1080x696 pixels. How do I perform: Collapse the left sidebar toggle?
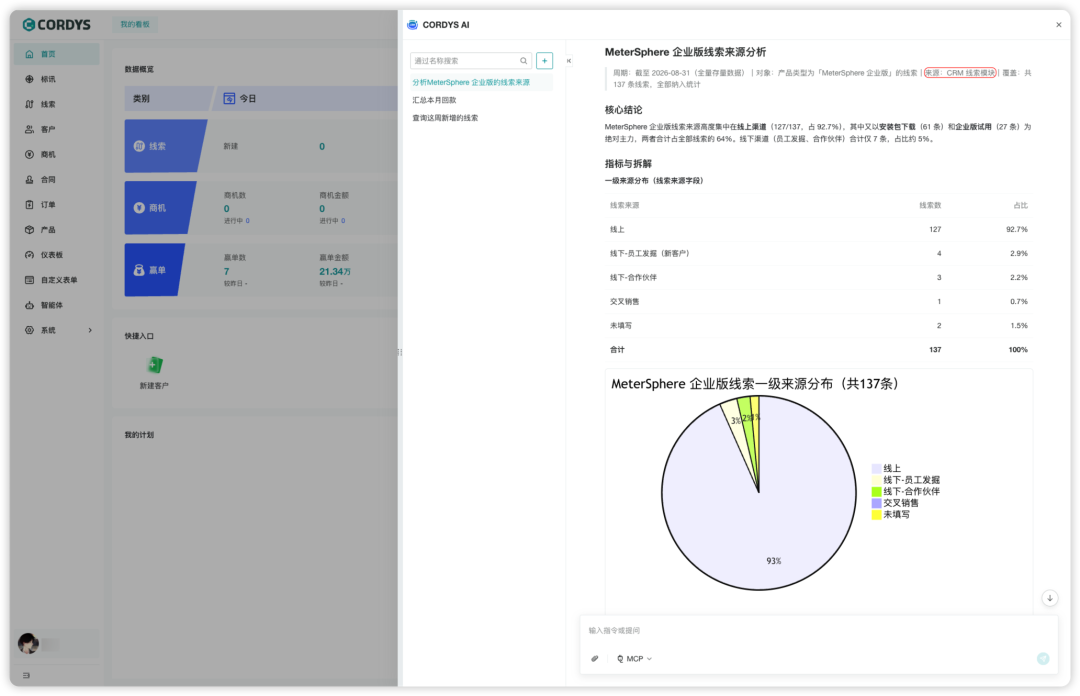26,675
